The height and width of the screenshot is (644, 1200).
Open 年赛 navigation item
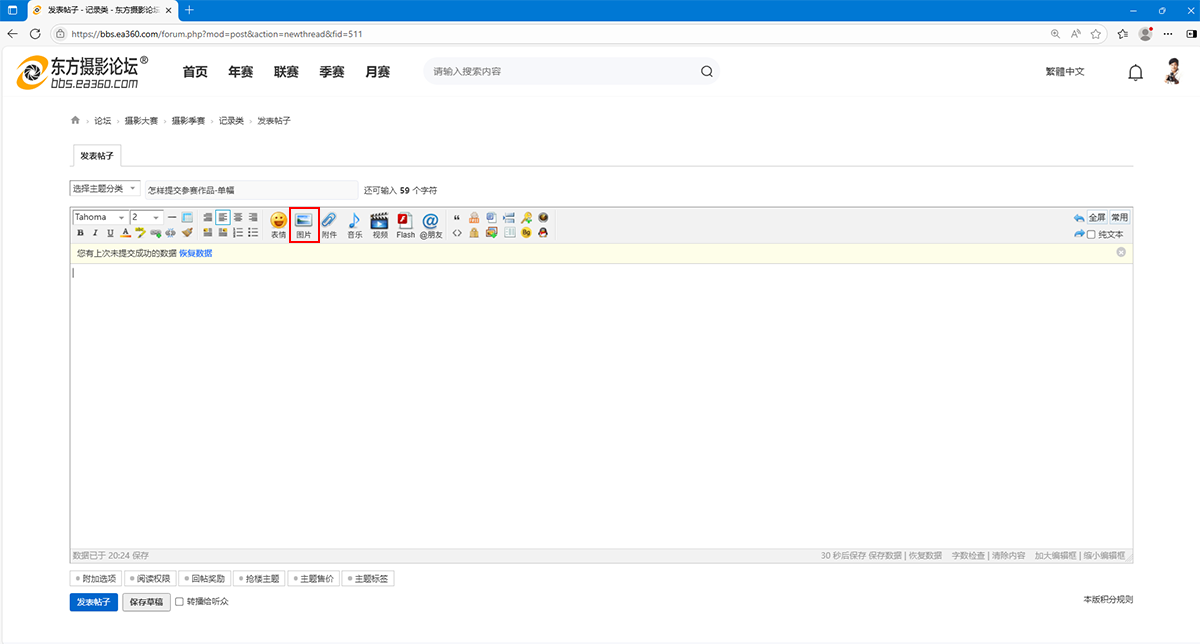[x=241, y=72]
